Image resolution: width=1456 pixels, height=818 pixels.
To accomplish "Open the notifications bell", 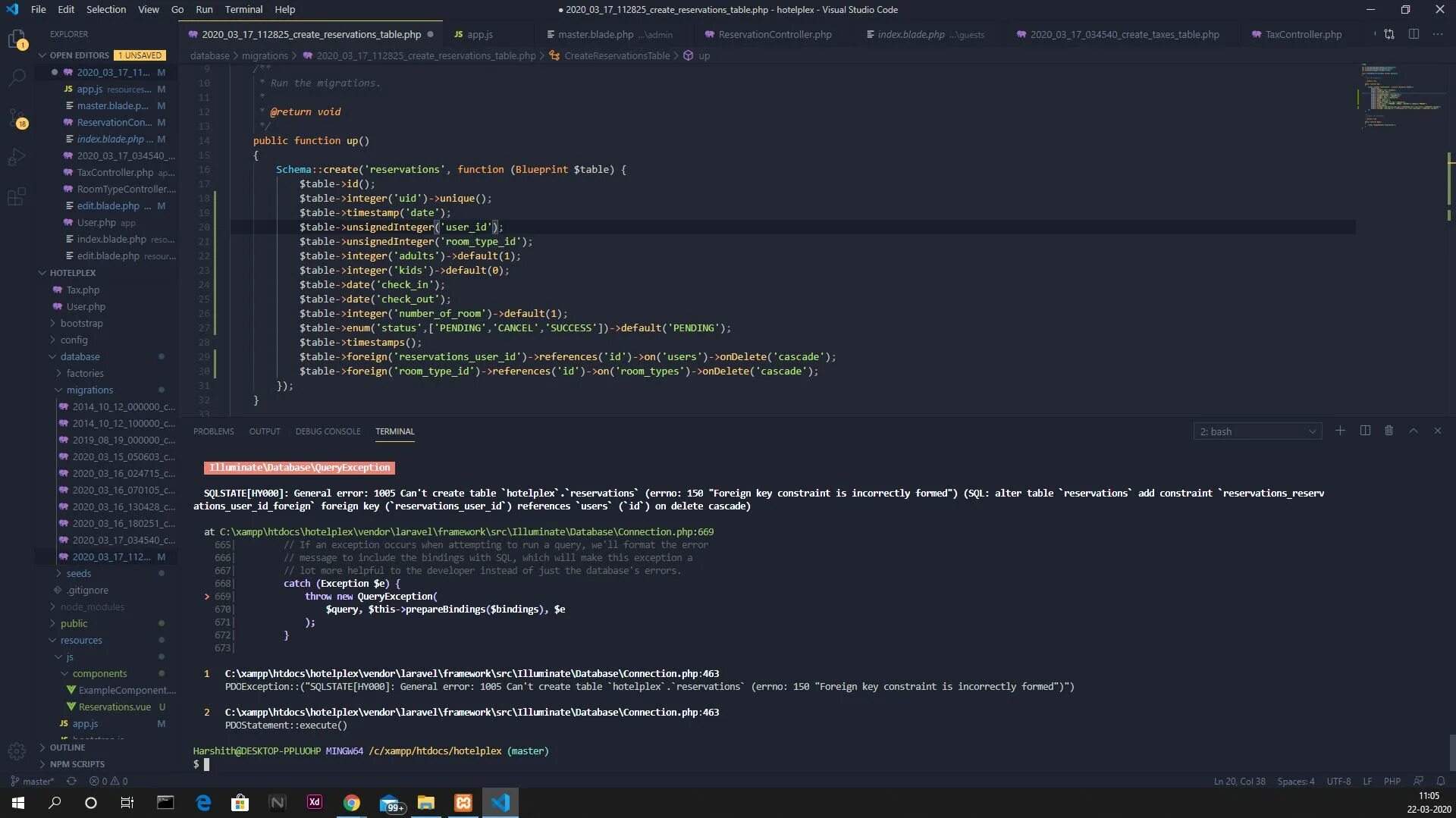I will 1441,781.
